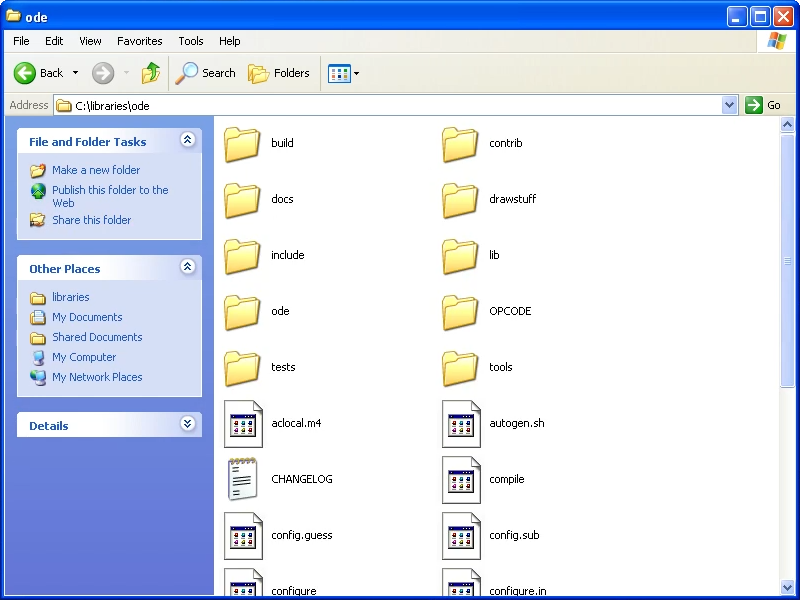Open the Tools menu

[x=190, y=41]
